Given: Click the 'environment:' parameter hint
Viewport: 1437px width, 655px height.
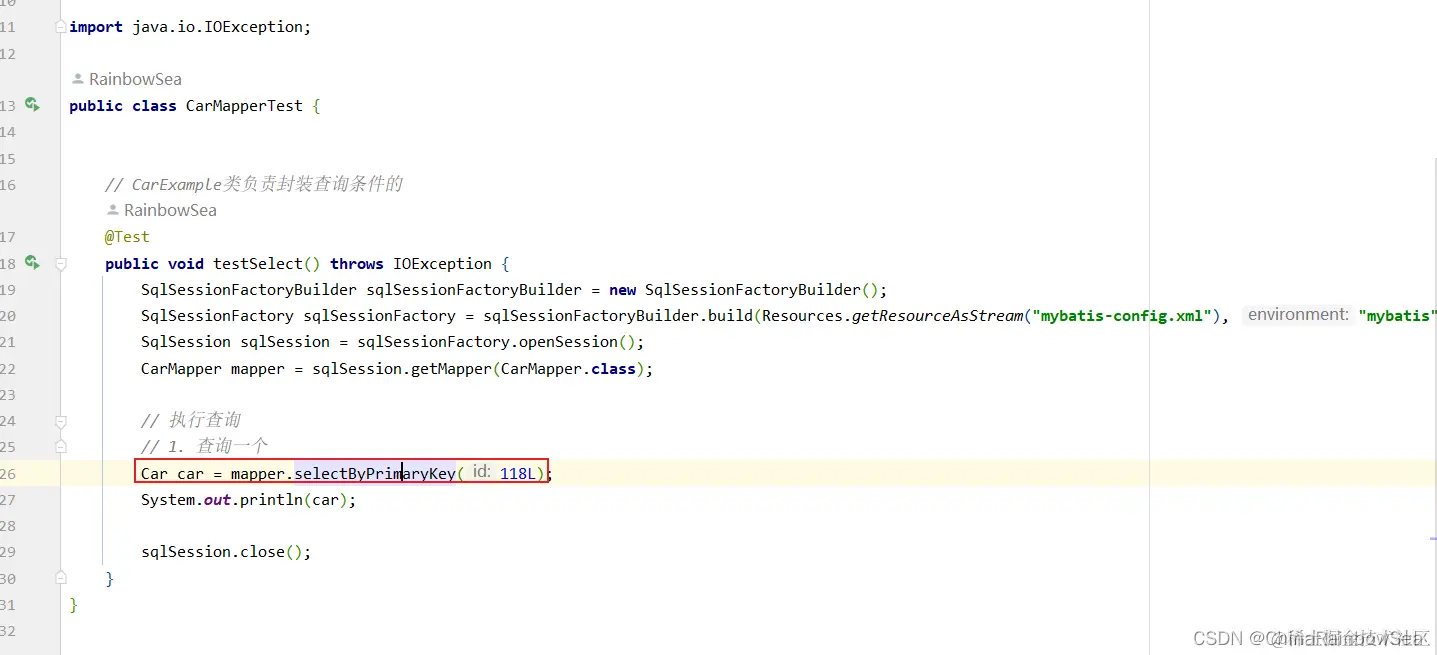Looking at the screenshot, I should [x=1298, y=315].
